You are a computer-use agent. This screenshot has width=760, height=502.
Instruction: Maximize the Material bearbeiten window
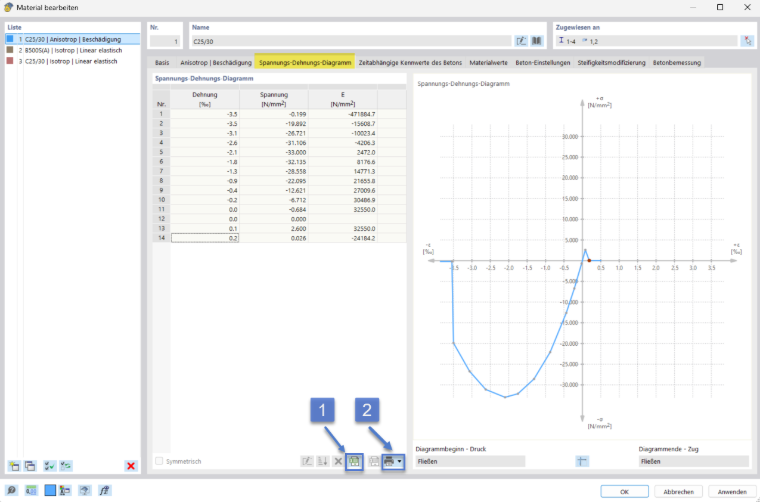[720, 7]
